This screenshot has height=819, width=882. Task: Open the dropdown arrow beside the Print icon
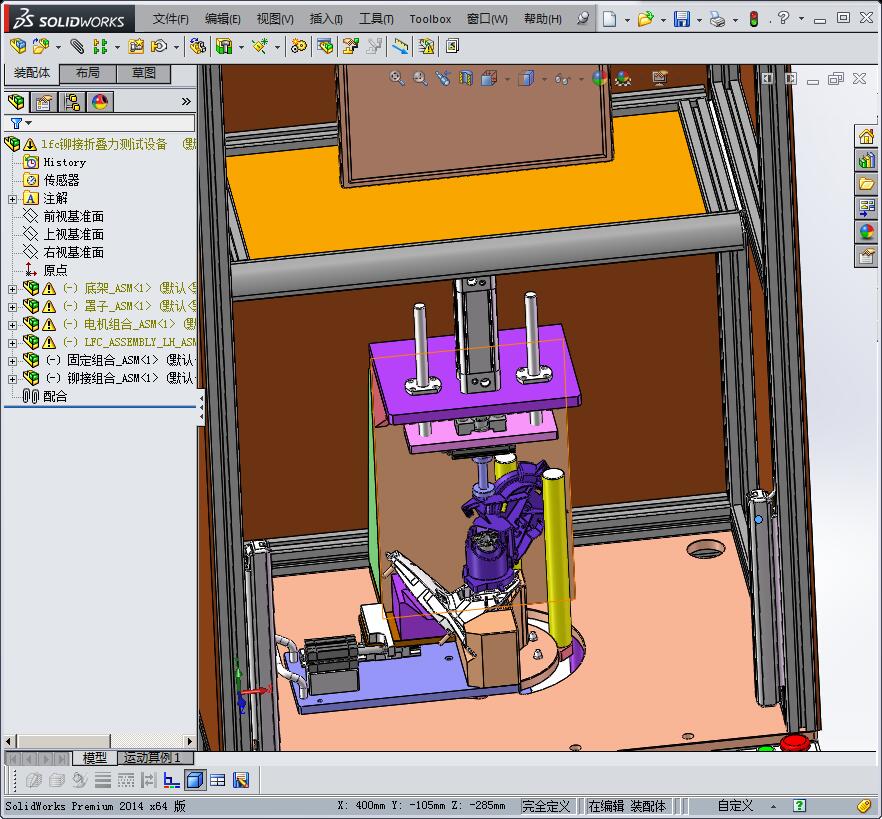[735, 20]
